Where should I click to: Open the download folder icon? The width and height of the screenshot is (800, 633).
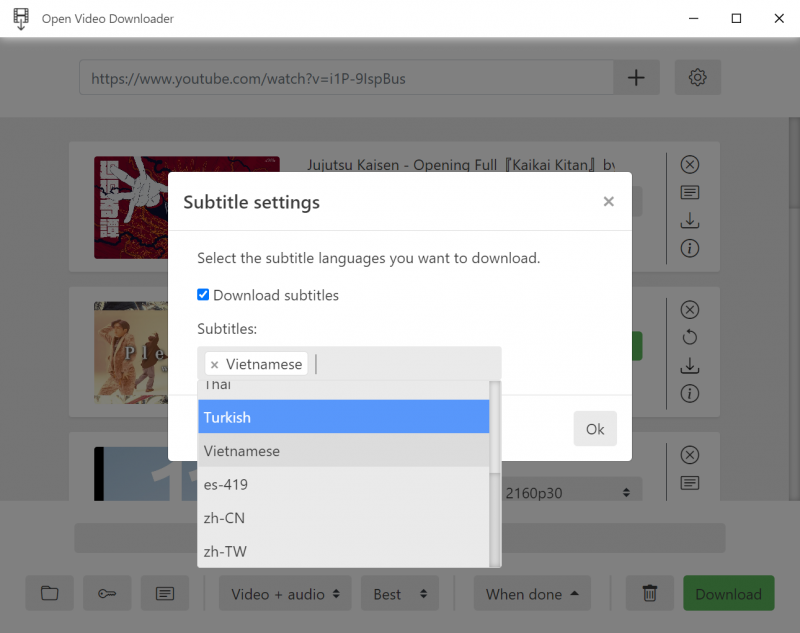(49, 592)
